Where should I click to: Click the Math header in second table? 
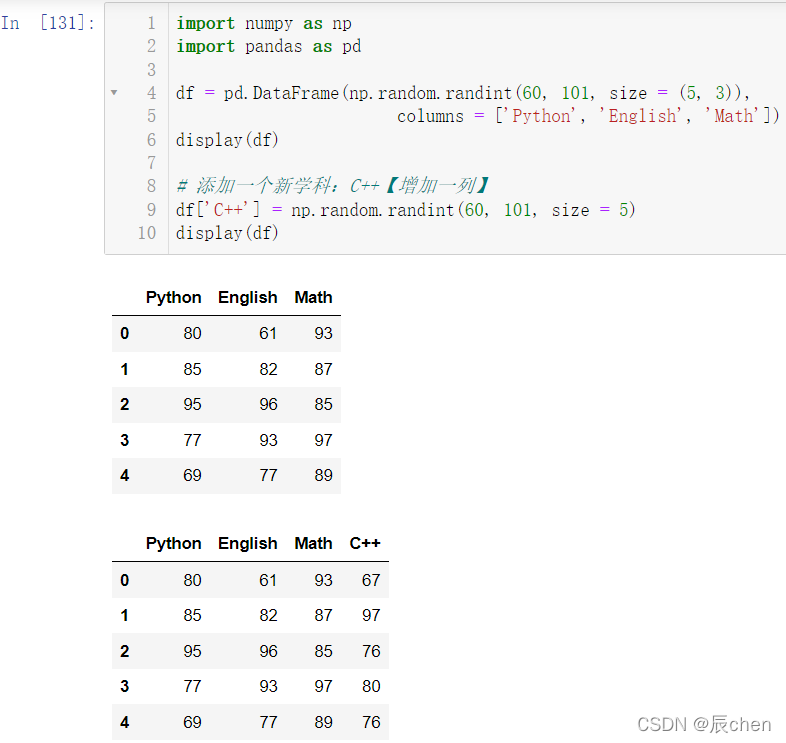tap(313, 543)
